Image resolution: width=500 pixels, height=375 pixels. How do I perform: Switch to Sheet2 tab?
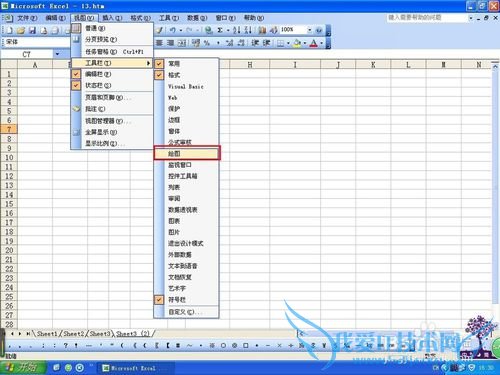click(73, 334)
